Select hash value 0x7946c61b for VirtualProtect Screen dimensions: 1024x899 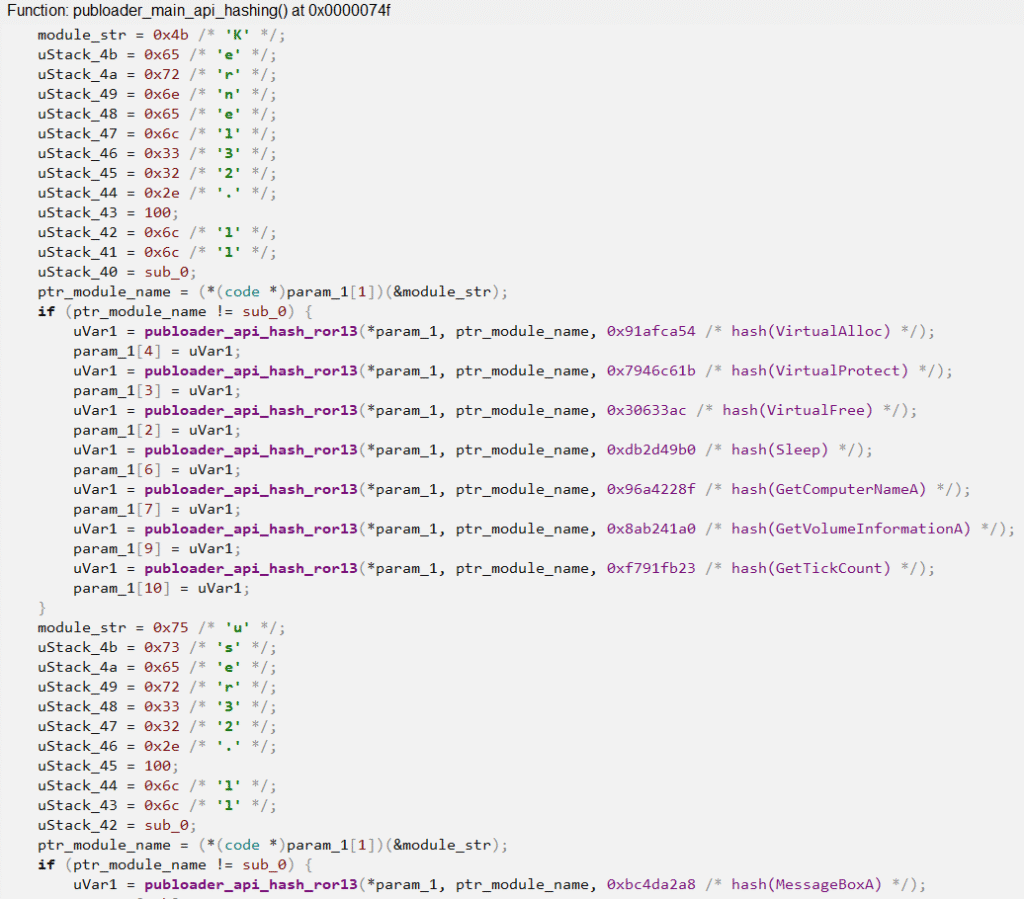click(x=651, y=371)
